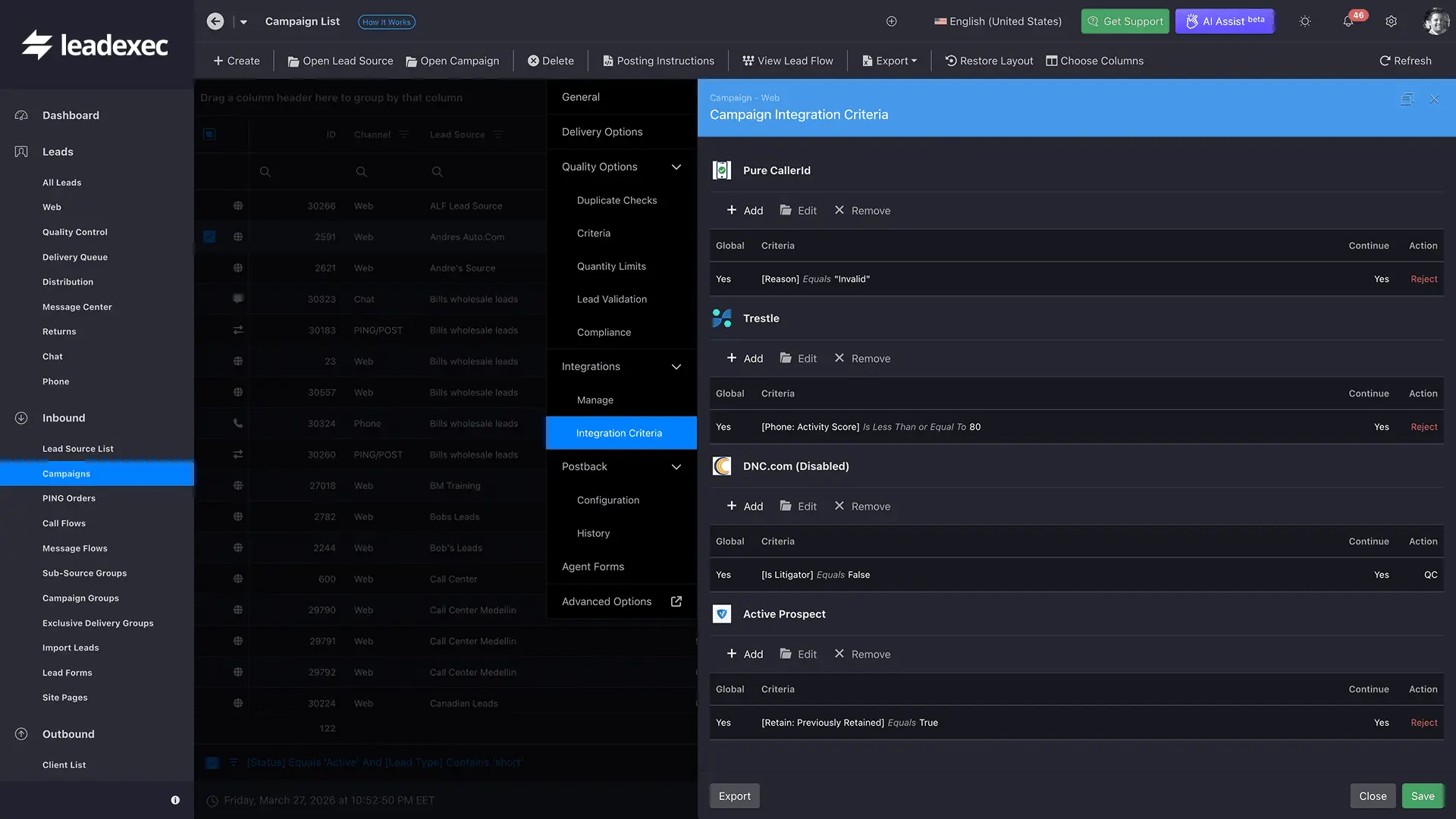1456x819 pixels.
Task: Toggle the select-all checkbox in the grid header
Action: click(x=209, y=134)
